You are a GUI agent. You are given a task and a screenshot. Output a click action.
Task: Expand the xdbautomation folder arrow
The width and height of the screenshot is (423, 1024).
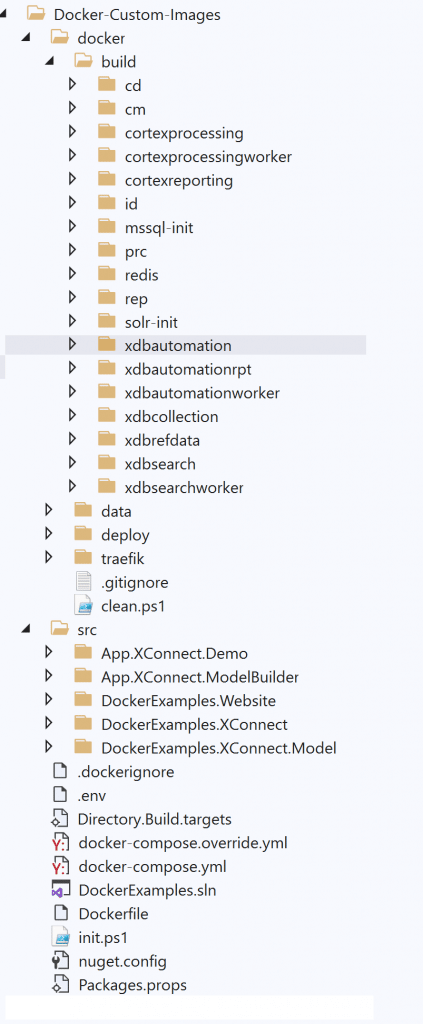click(72, 344)
